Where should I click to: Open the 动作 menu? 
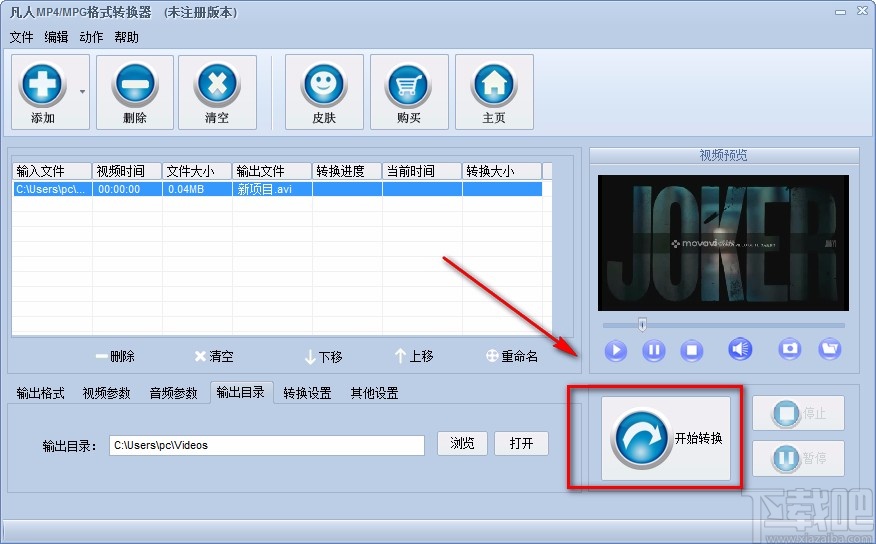(91, 37)
